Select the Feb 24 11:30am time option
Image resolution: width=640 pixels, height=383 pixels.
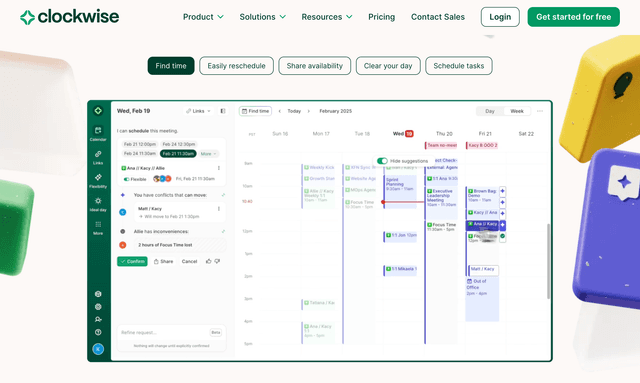140,154
